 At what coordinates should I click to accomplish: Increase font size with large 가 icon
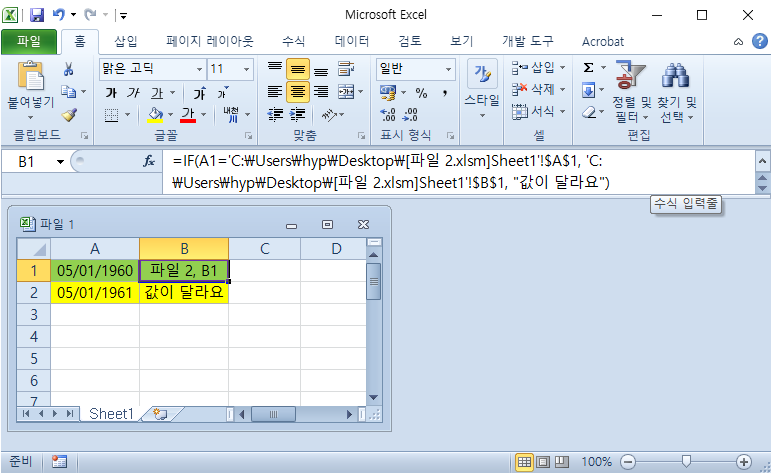point(199,93)
